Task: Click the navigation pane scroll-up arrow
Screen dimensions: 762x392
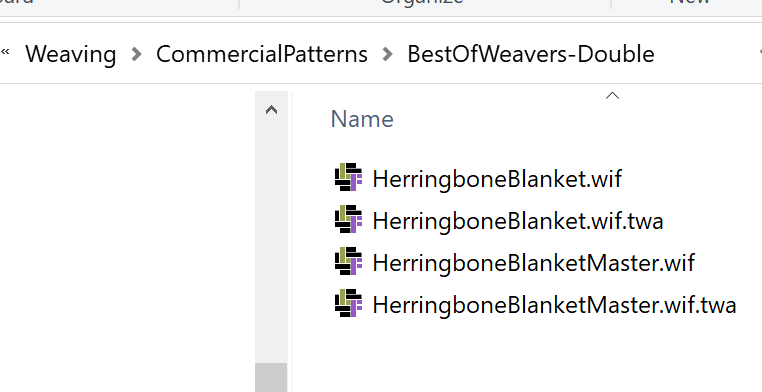Action: coord(271,110)
